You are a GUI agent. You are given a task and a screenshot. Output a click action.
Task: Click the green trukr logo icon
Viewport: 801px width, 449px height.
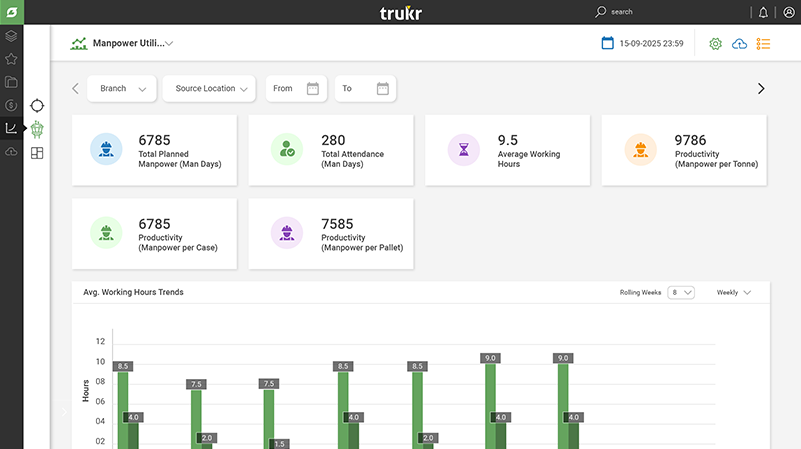(x=11, y=12)
